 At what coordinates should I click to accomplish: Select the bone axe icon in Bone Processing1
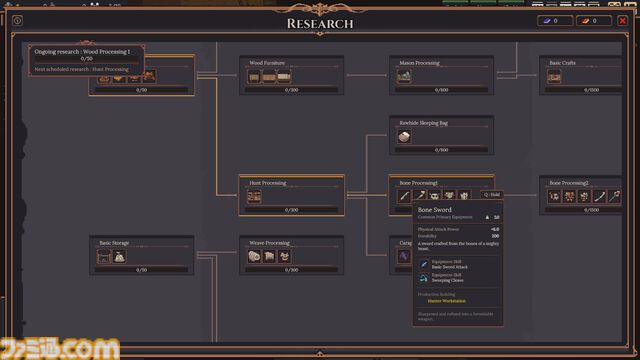419,196
